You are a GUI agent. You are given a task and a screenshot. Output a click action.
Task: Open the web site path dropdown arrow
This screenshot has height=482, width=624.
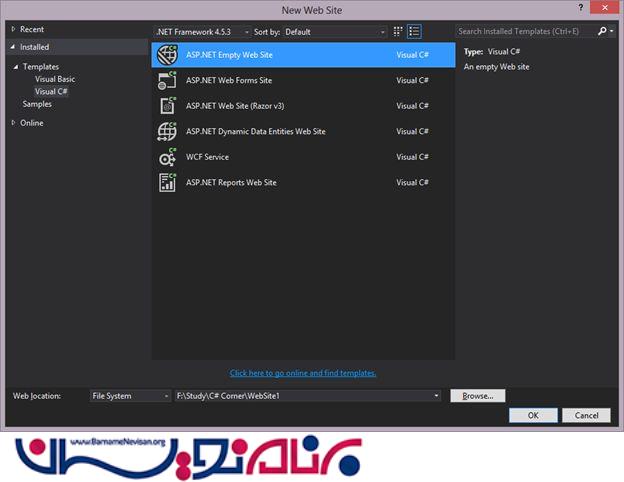coord(436,396)
